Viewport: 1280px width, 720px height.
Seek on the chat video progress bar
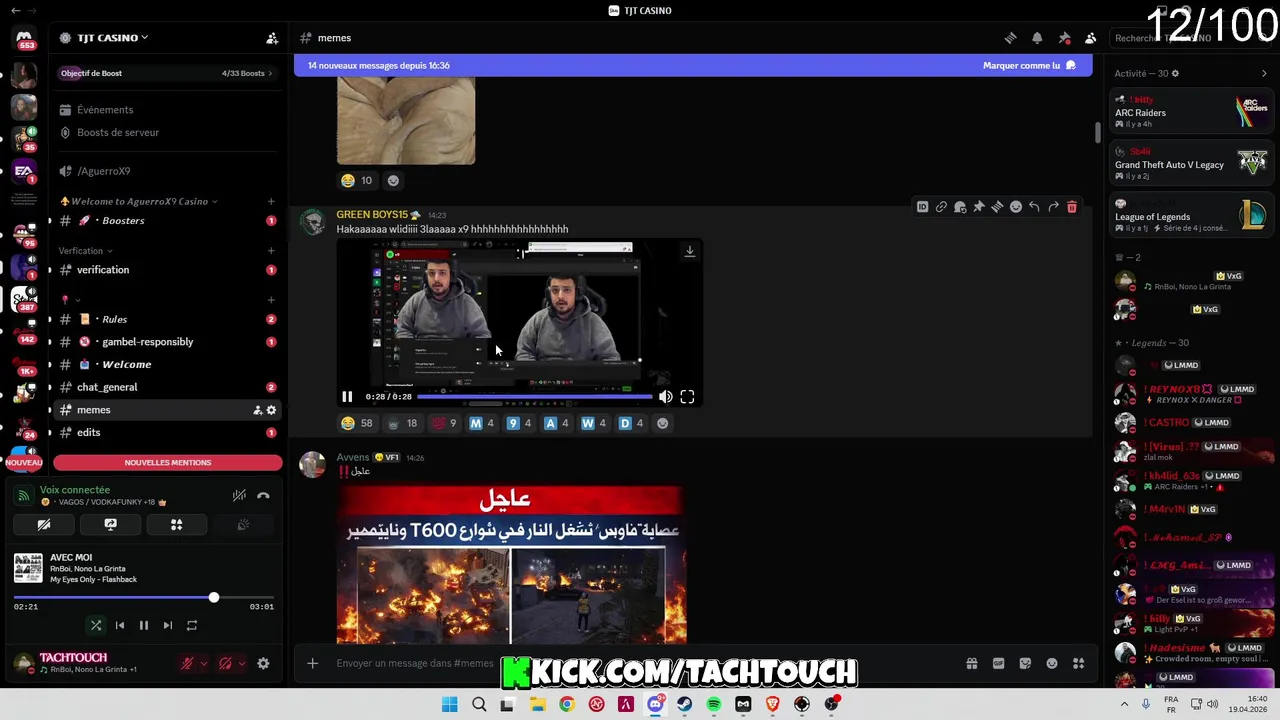pyautogui.click(x=534, y=397)
